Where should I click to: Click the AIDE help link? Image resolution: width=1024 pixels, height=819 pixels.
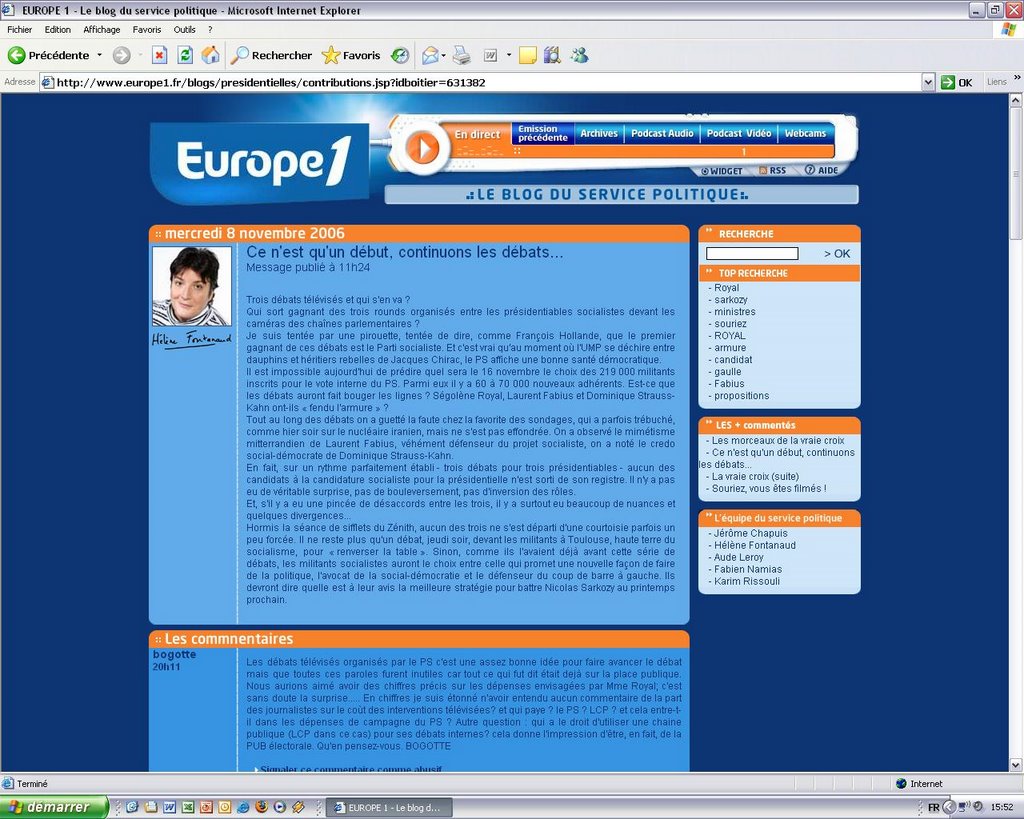click(x=821, y=170)
